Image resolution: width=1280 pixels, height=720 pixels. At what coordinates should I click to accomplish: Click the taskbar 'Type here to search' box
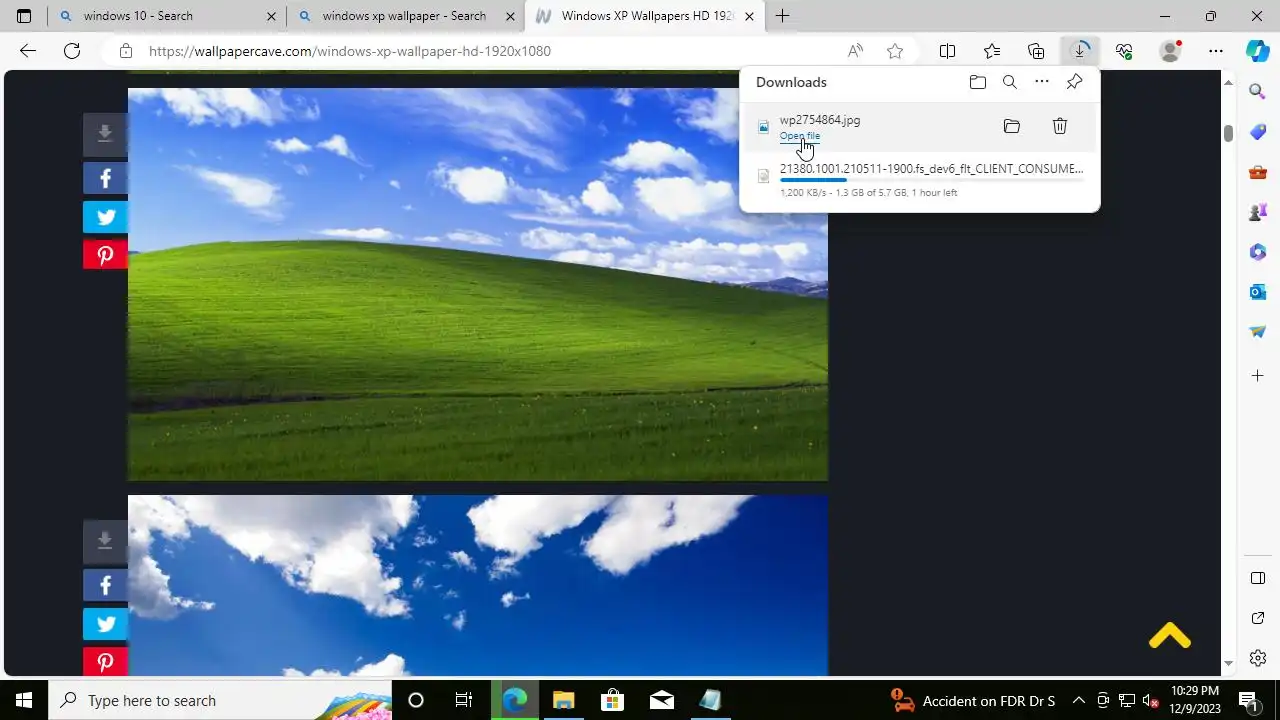click(220, 700)
